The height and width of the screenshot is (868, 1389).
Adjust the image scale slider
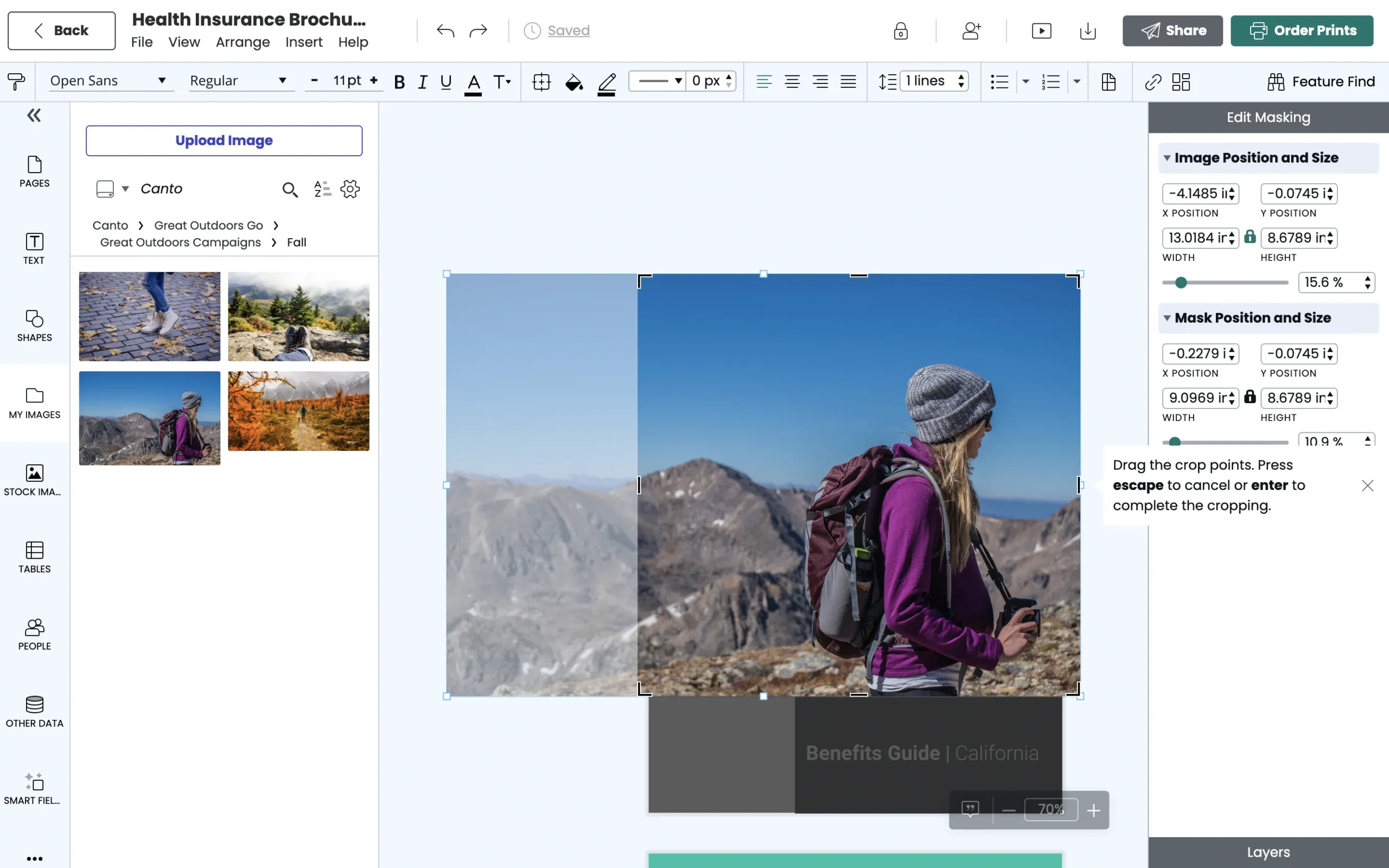[1181, 282]
